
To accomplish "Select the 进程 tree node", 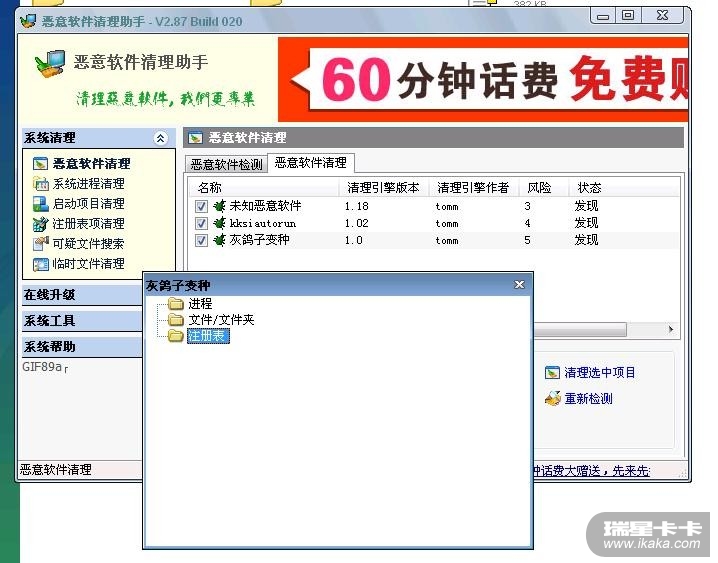I will click(200, 303).
